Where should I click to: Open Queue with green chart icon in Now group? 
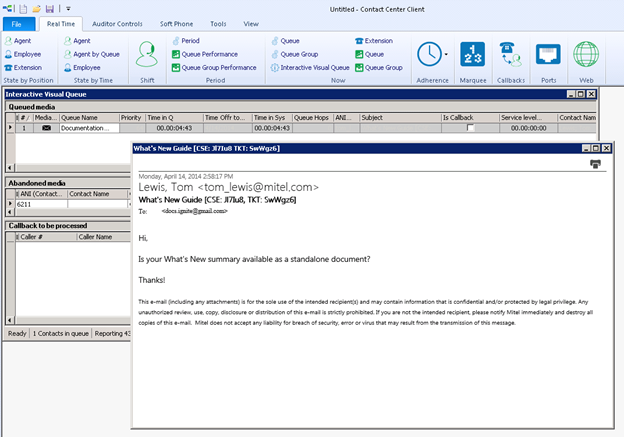370,54
